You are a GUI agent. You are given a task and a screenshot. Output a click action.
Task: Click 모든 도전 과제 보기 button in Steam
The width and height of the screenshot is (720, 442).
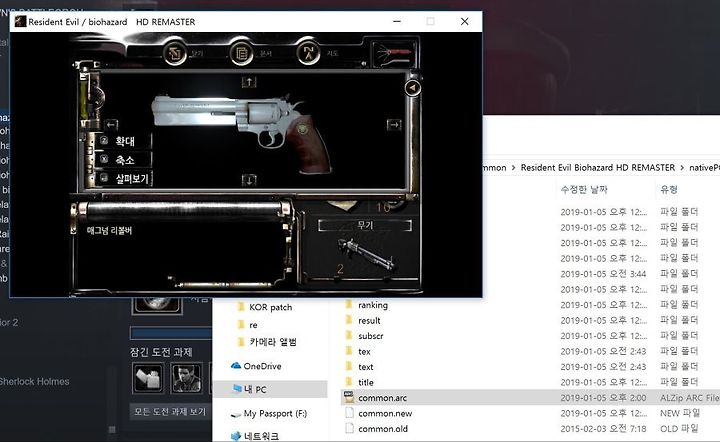[170, 411]
